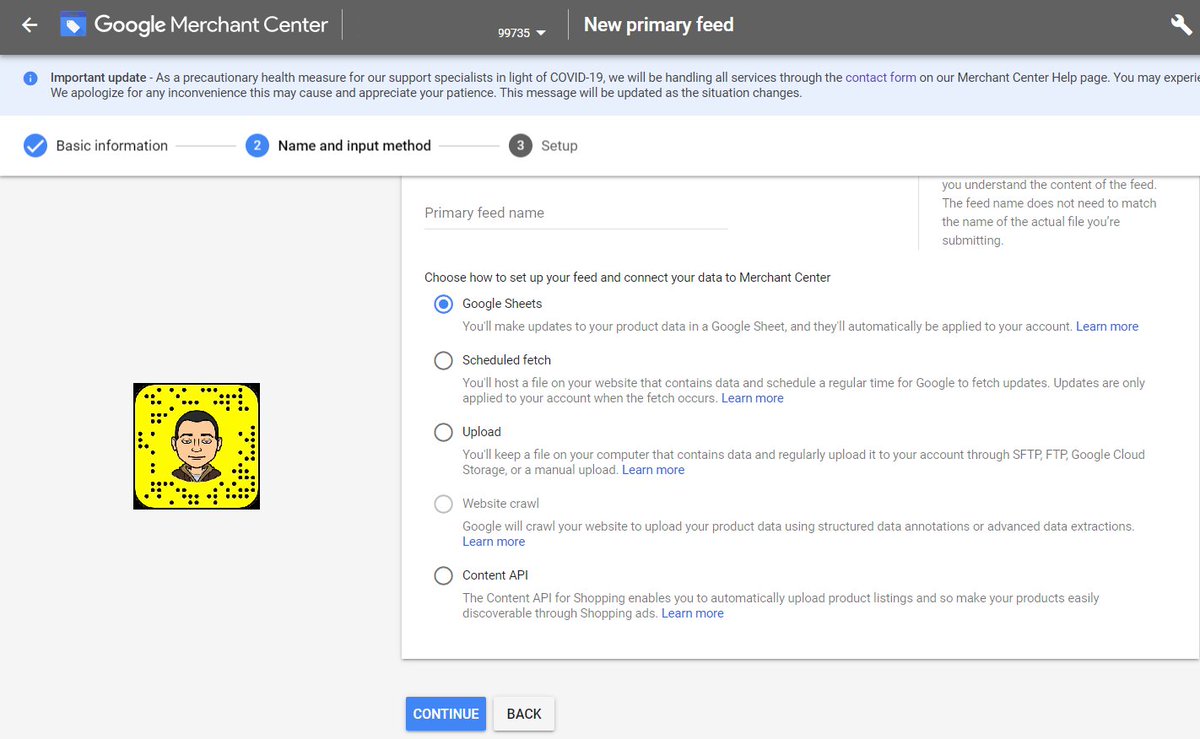Screen dimensions: 1200x739
Task: Open the contact form link
Action: pyautogui.click(x=881, y=77)
